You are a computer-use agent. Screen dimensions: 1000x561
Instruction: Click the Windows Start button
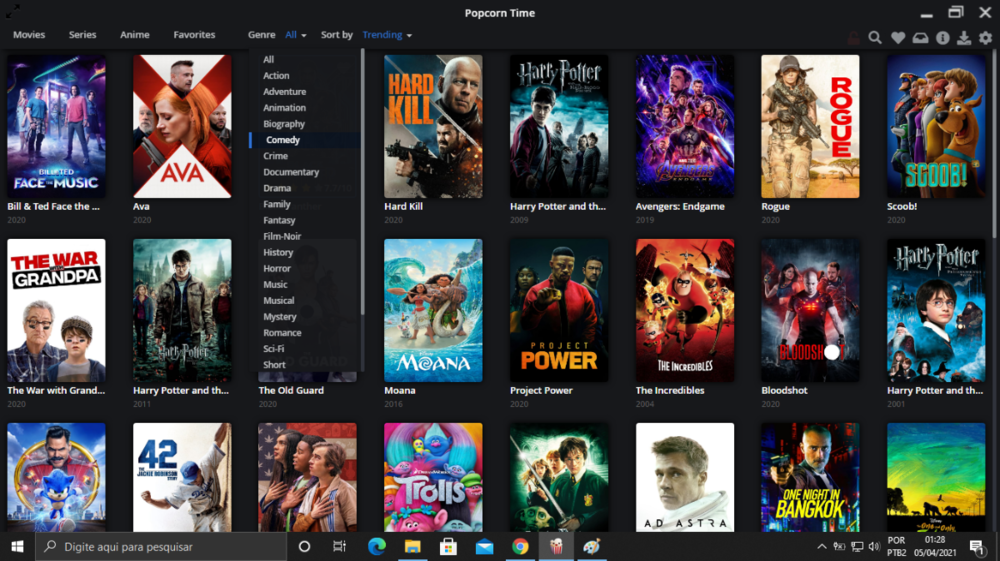click(17, 546)
